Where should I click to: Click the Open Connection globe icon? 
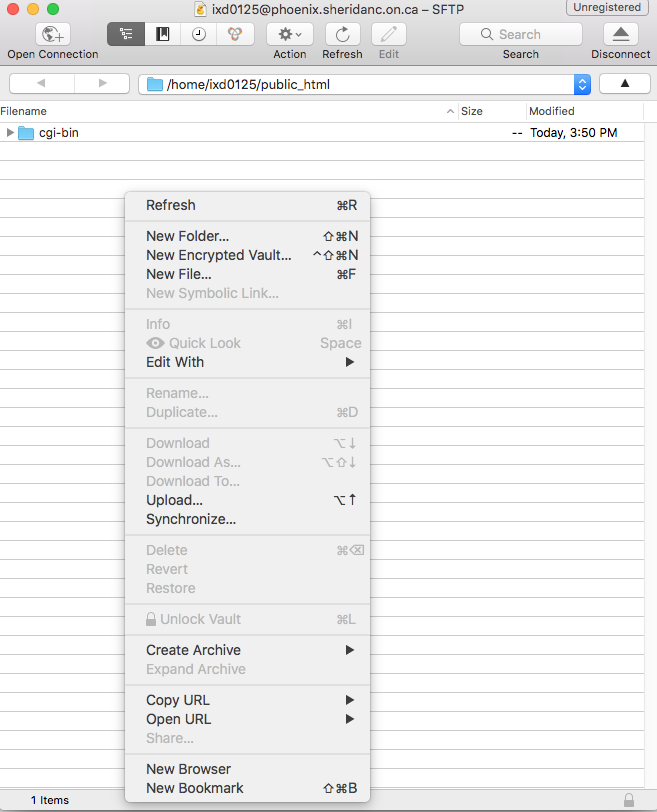pyautogui.click(x=52, y=34)
